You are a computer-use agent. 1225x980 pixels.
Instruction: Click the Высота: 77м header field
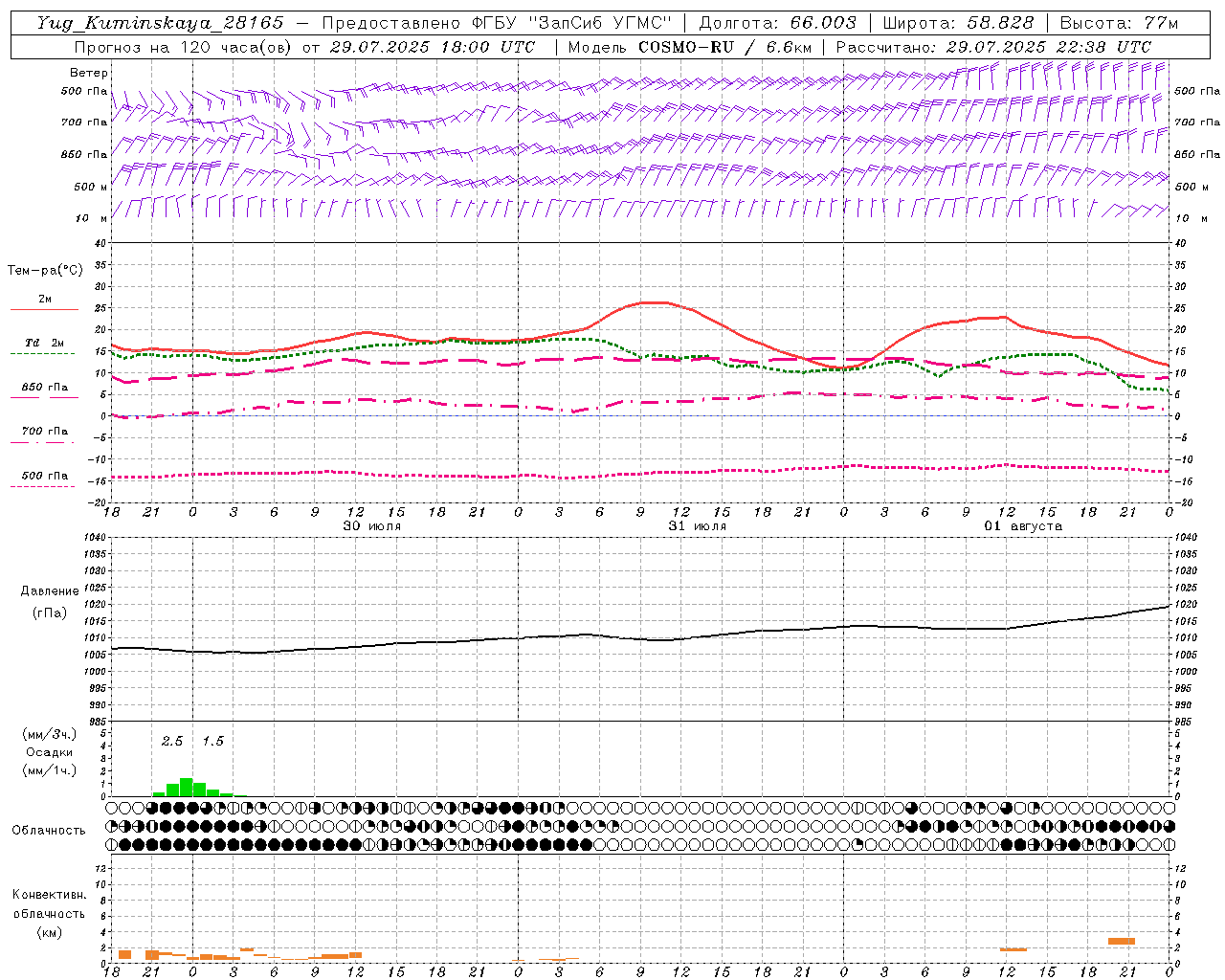[x=1119, y=23]
